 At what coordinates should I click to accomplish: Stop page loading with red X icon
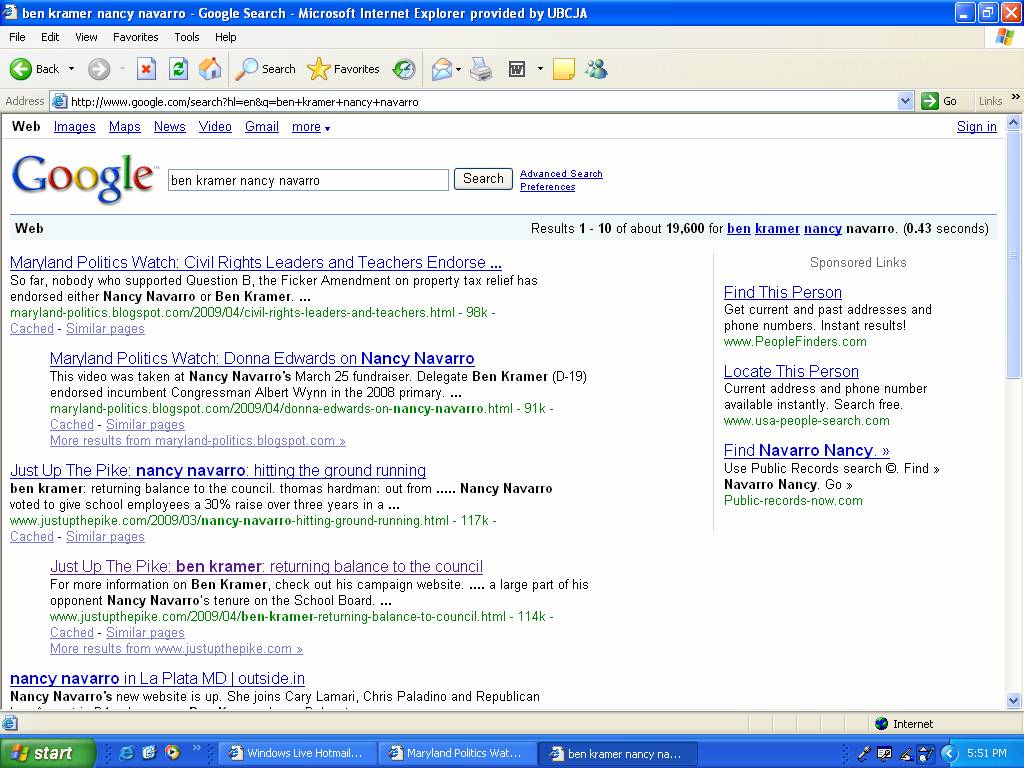coord(146,69)
